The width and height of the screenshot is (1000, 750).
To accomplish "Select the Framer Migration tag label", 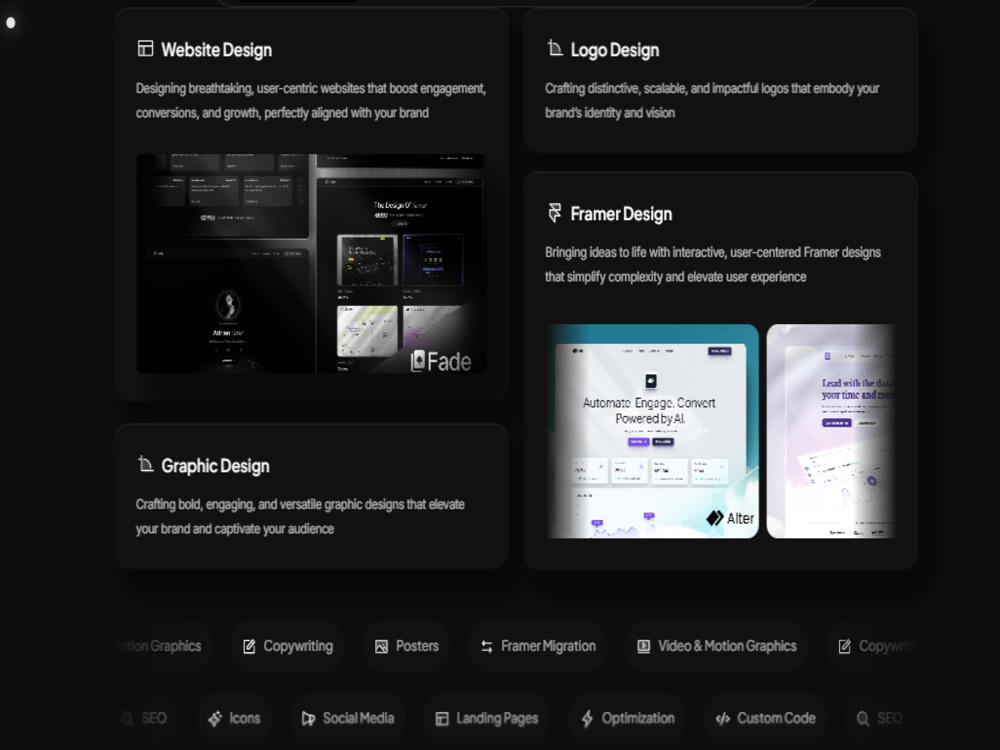I will pos(548,646).
